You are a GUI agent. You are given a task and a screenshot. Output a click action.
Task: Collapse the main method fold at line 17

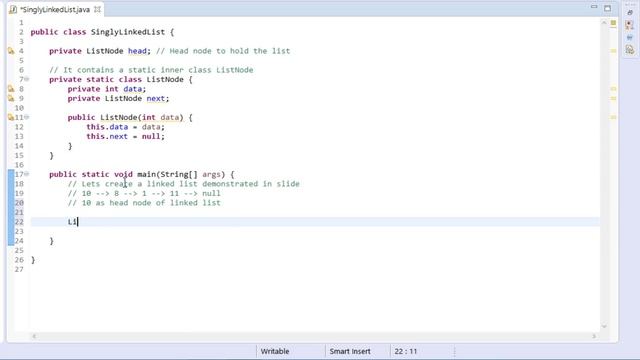(27, 174)
